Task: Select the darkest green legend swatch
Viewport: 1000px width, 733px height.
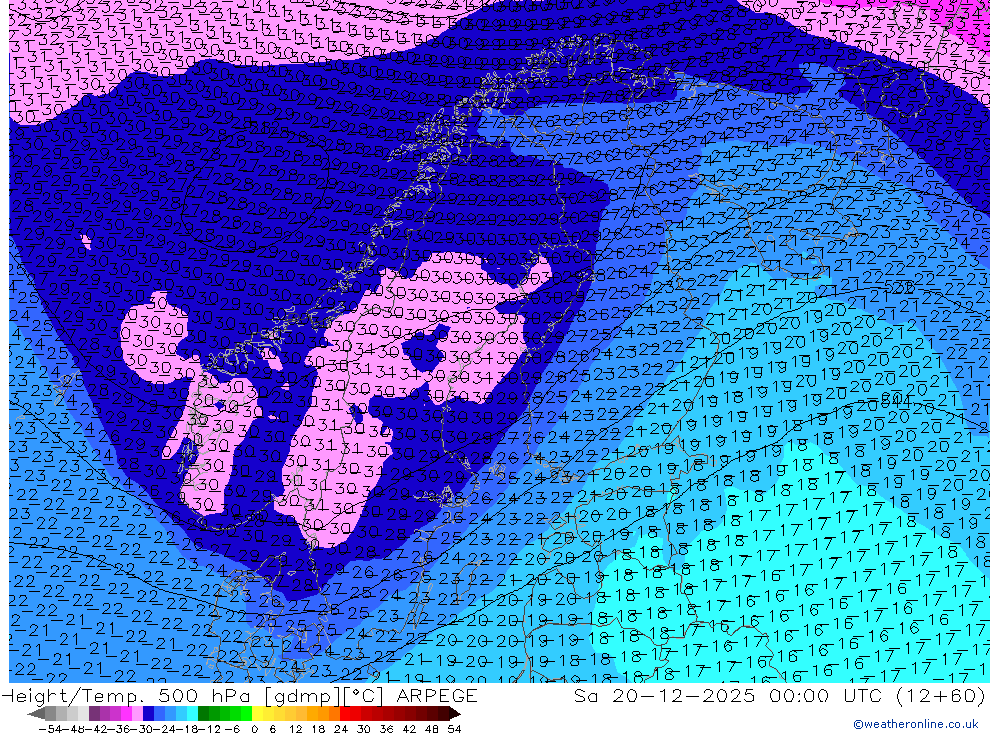Action: pyautogui.click(x=203, y=714)
